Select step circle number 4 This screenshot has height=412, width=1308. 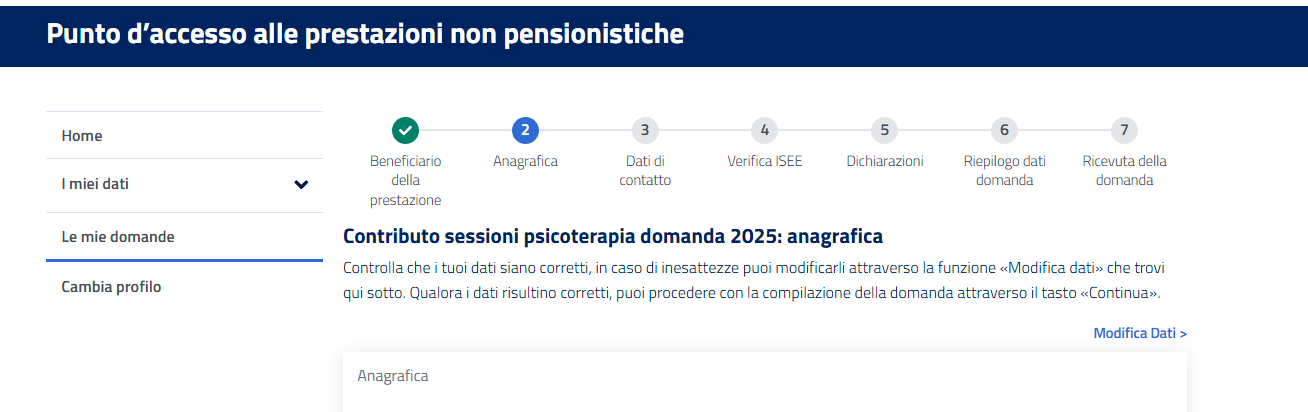point(764,130)
